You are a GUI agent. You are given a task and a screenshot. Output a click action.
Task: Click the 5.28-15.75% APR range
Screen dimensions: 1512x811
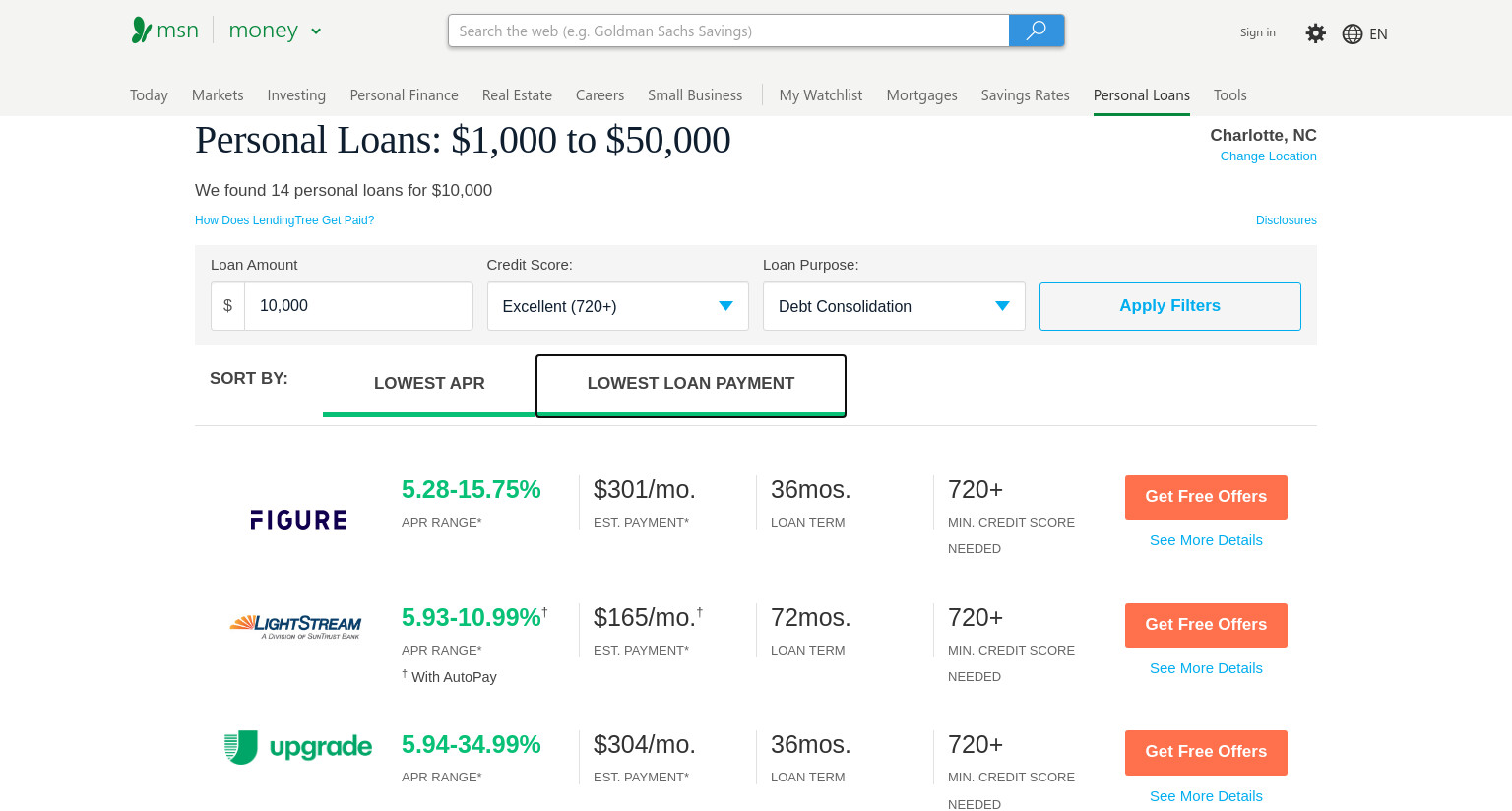click(x=471, y=489)
